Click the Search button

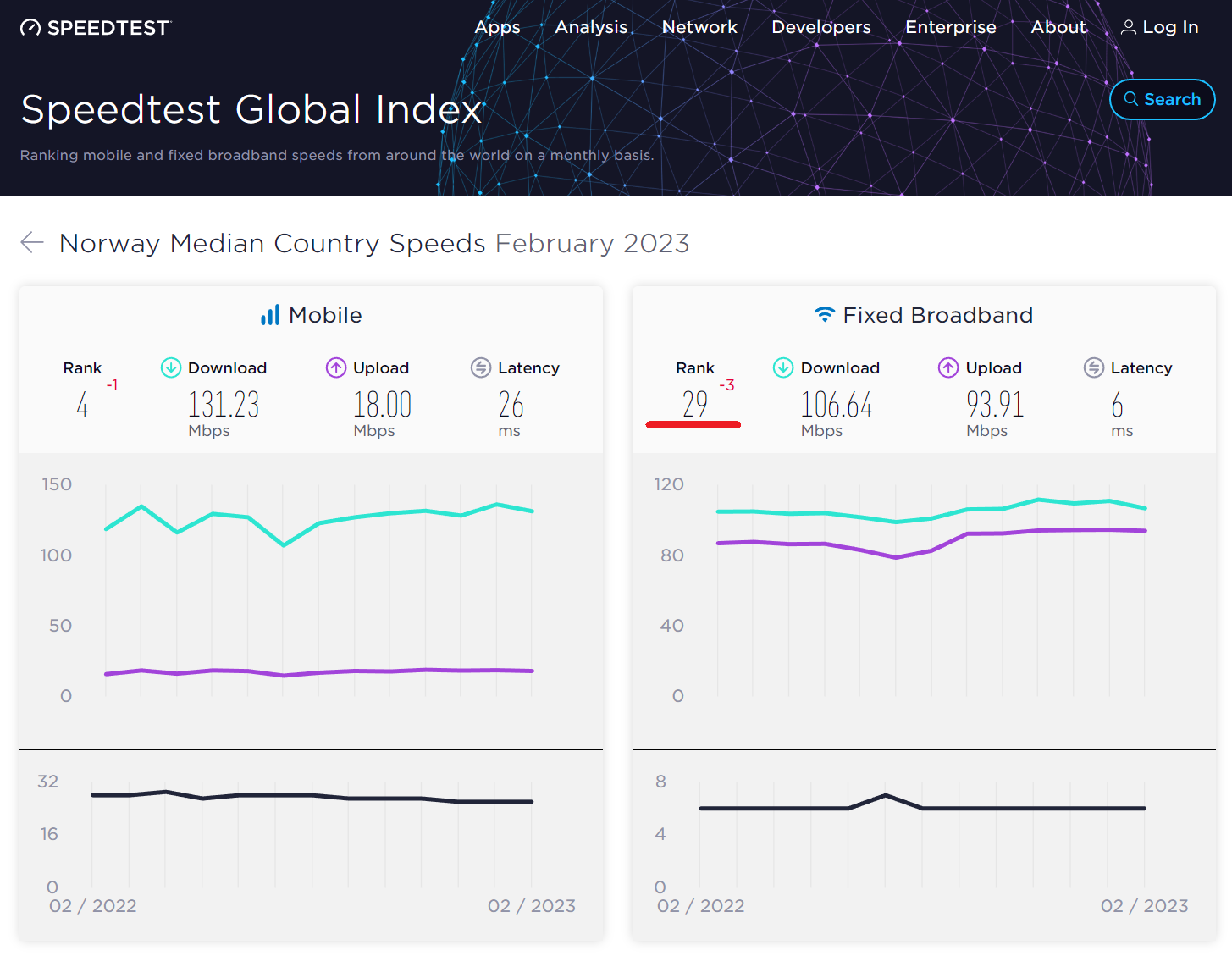coord(1163,99)
